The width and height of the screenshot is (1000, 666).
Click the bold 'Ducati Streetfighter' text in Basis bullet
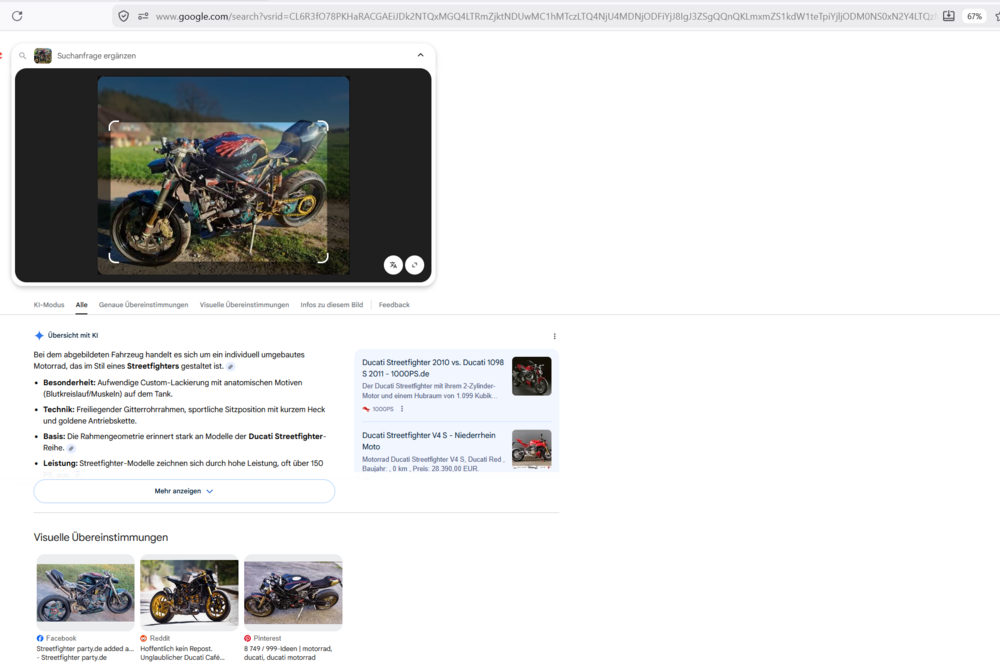click(286, 436)
